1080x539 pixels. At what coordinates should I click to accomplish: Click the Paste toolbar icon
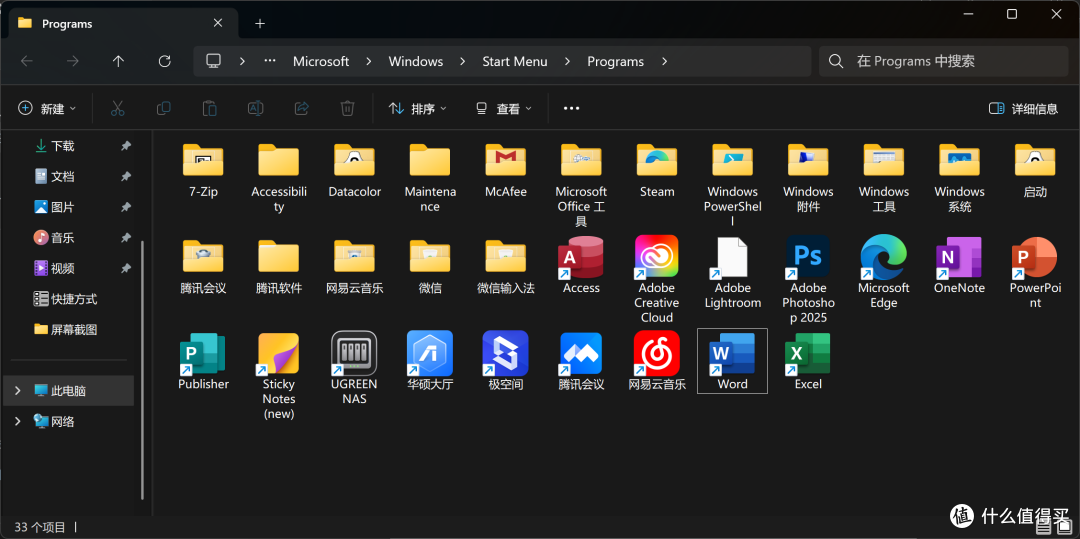[209, 108]
